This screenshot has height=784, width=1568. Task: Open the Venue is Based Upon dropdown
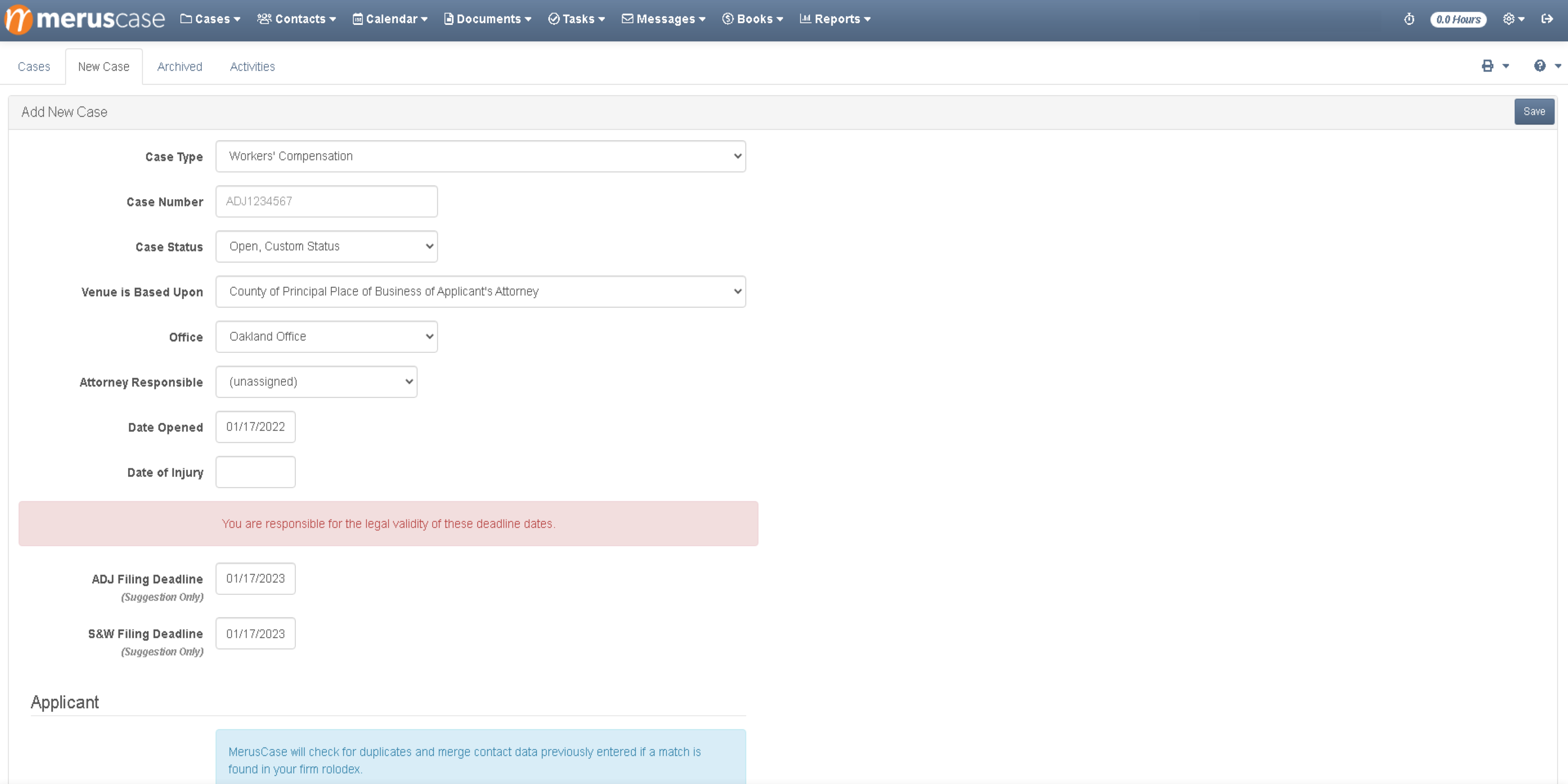480,292
